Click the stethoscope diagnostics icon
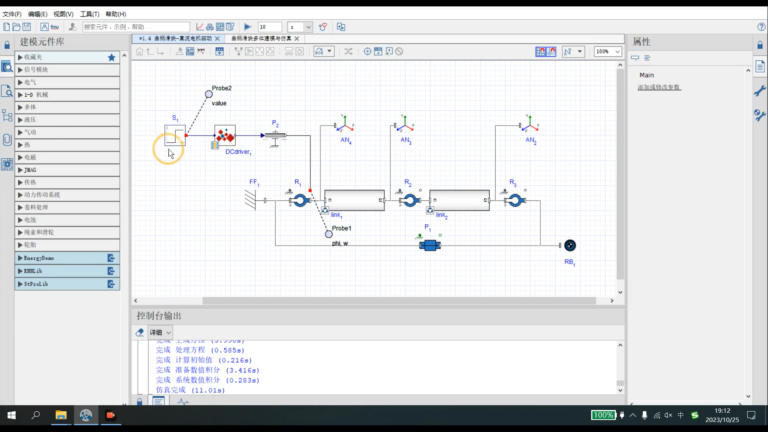 pyautogui.click(x=323, y=27)
